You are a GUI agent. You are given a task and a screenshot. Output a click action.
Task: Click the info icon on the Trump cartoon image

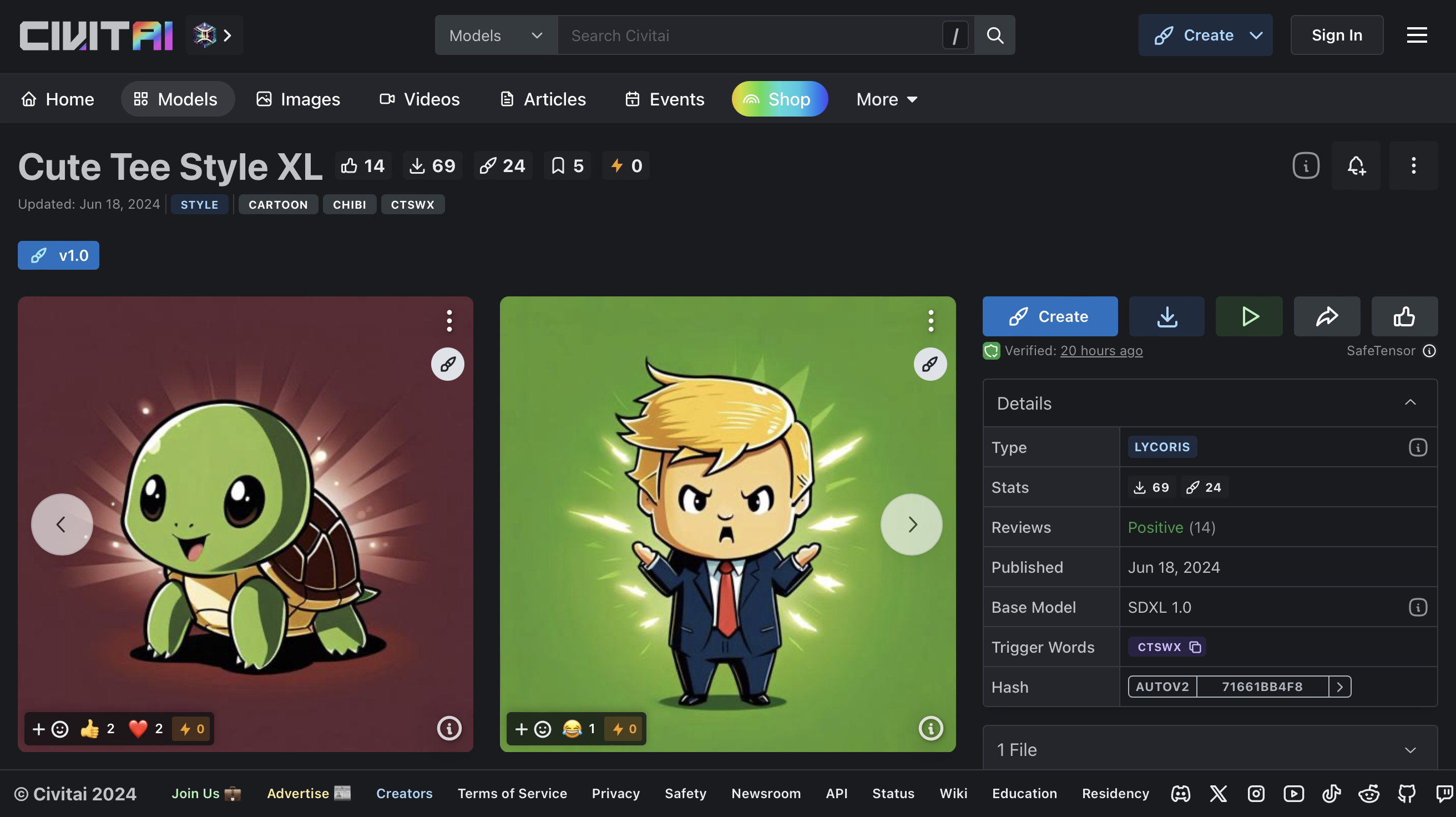(931, 728)
